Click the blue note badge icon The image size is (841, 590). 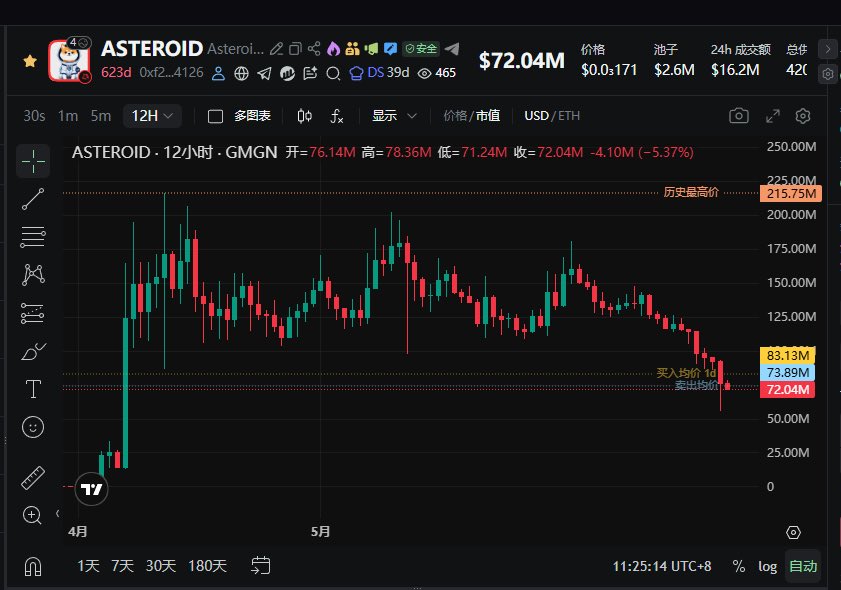click(x=390, y=49)
